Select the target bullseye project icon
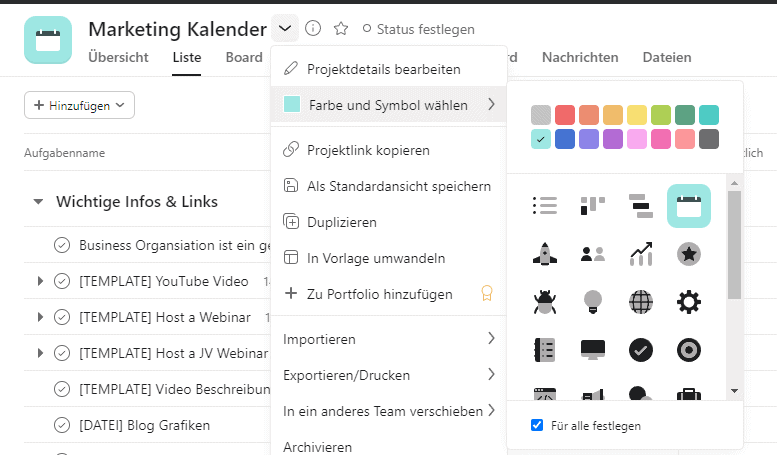 [x=689, y=350]
